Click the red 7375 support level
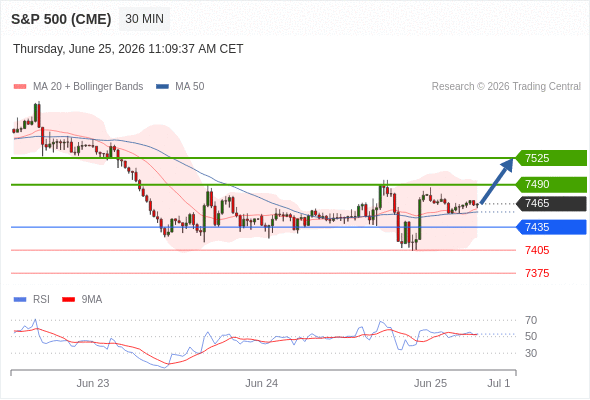Viewport: 590px width, 400px height. (x=537, y=273)
